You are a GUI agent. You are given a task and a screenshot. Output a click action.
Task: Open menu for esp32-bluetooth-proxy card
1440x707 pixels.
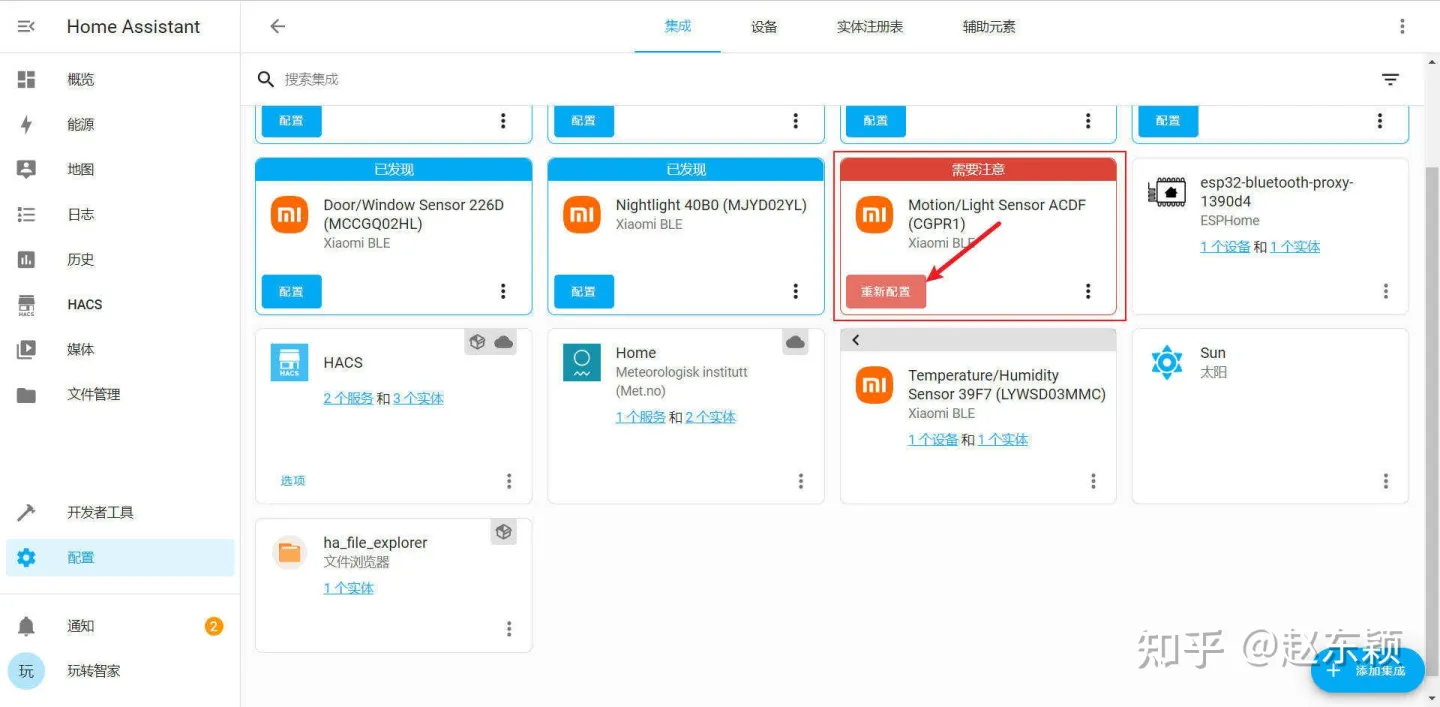point(1386,291)
